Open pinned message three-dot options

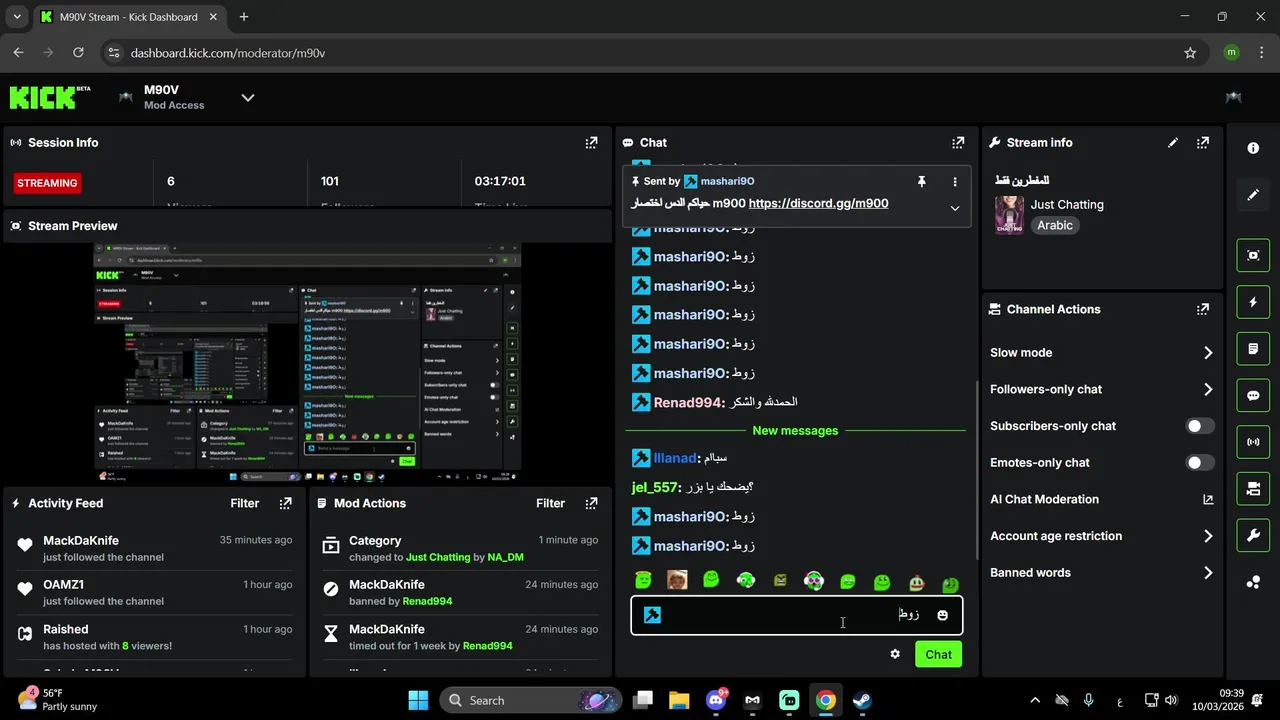[x=955, y=181]
